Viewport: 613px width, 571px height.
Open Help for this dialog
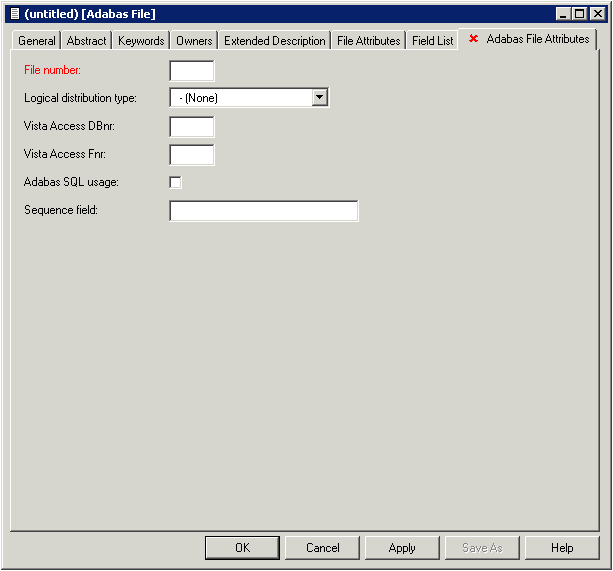[562, 548]
